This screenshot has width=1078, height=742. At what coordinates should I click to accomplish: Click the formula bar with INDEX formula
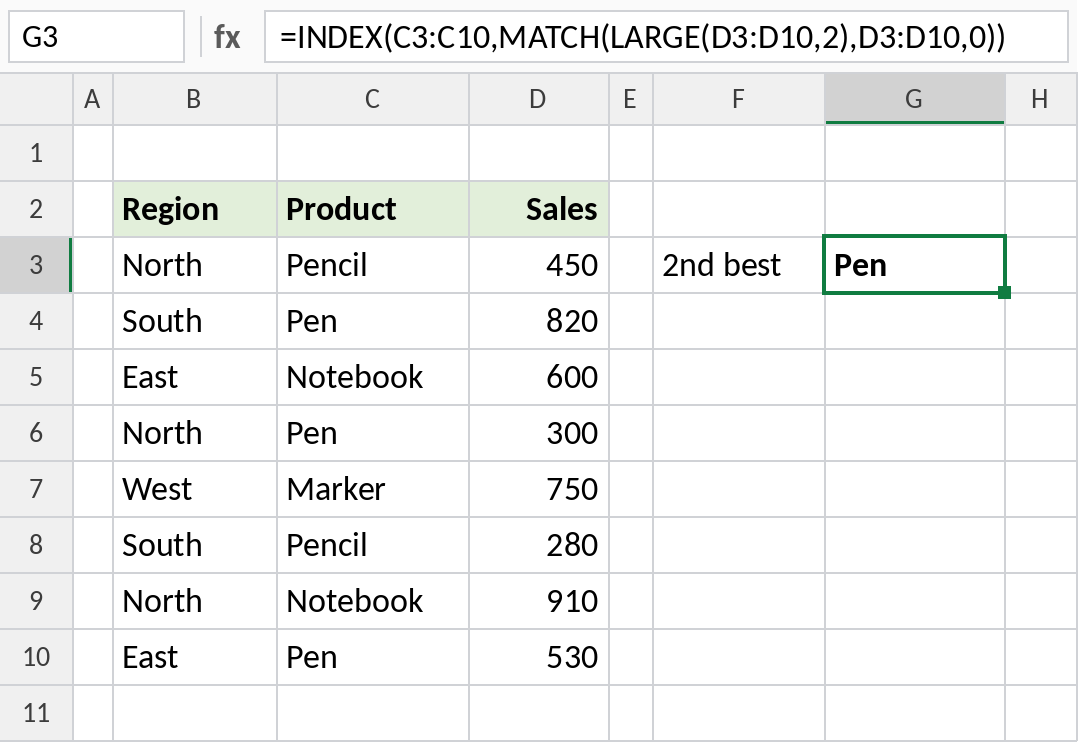(x=666, y=37)
